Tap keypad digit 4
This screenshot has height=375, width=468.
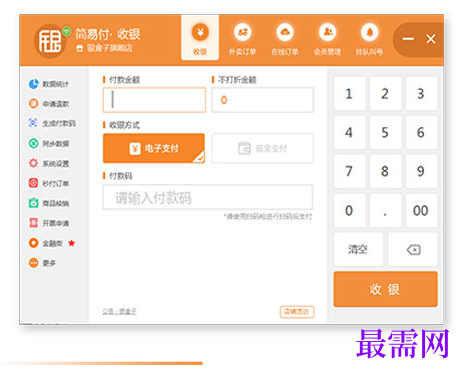tap(349, 132)
